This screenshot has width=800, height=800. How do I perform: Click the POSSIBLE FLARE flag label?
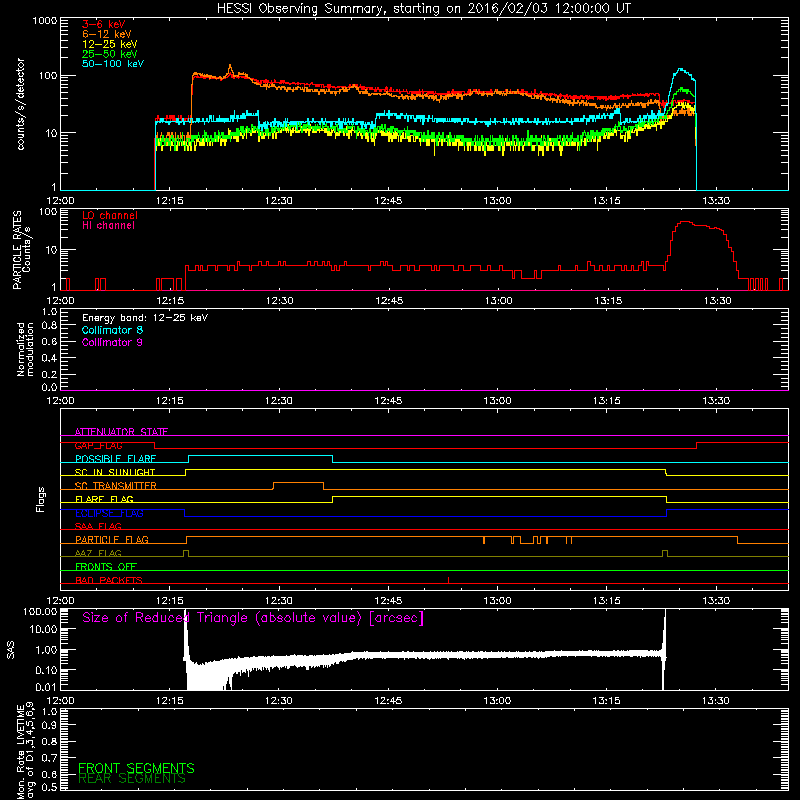115,459
